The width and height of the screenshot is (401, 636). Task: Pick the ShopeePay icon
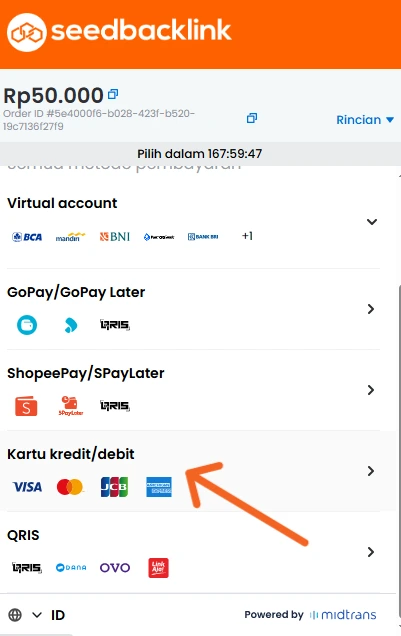point(26,406)
